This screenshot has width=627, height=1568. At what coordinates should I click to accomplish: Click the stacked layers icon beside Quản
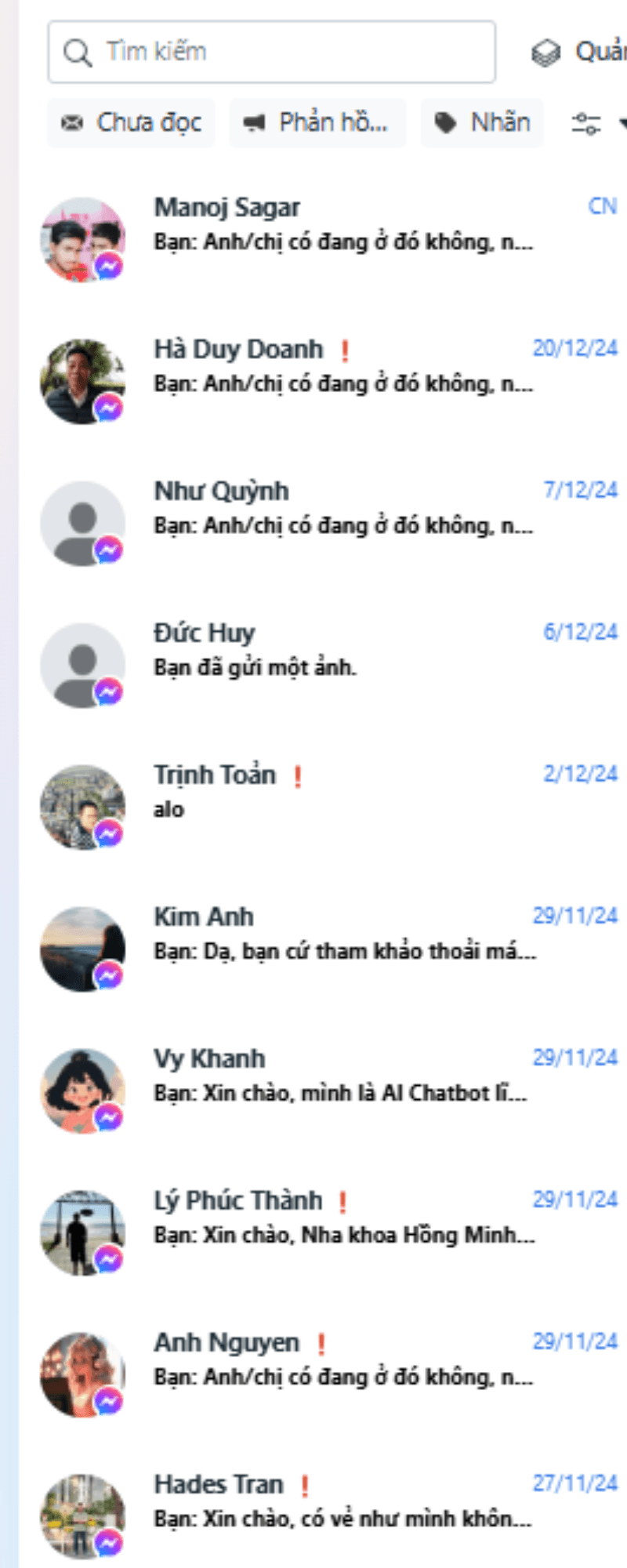545,53
